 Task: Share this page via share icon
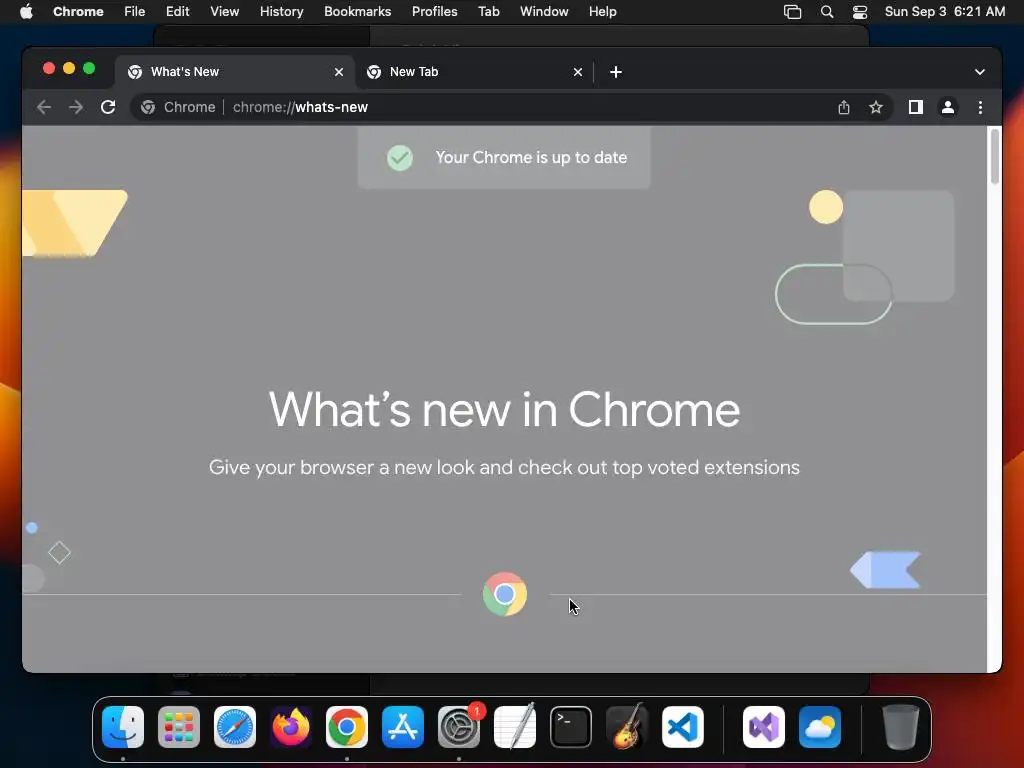coord(844,107)
